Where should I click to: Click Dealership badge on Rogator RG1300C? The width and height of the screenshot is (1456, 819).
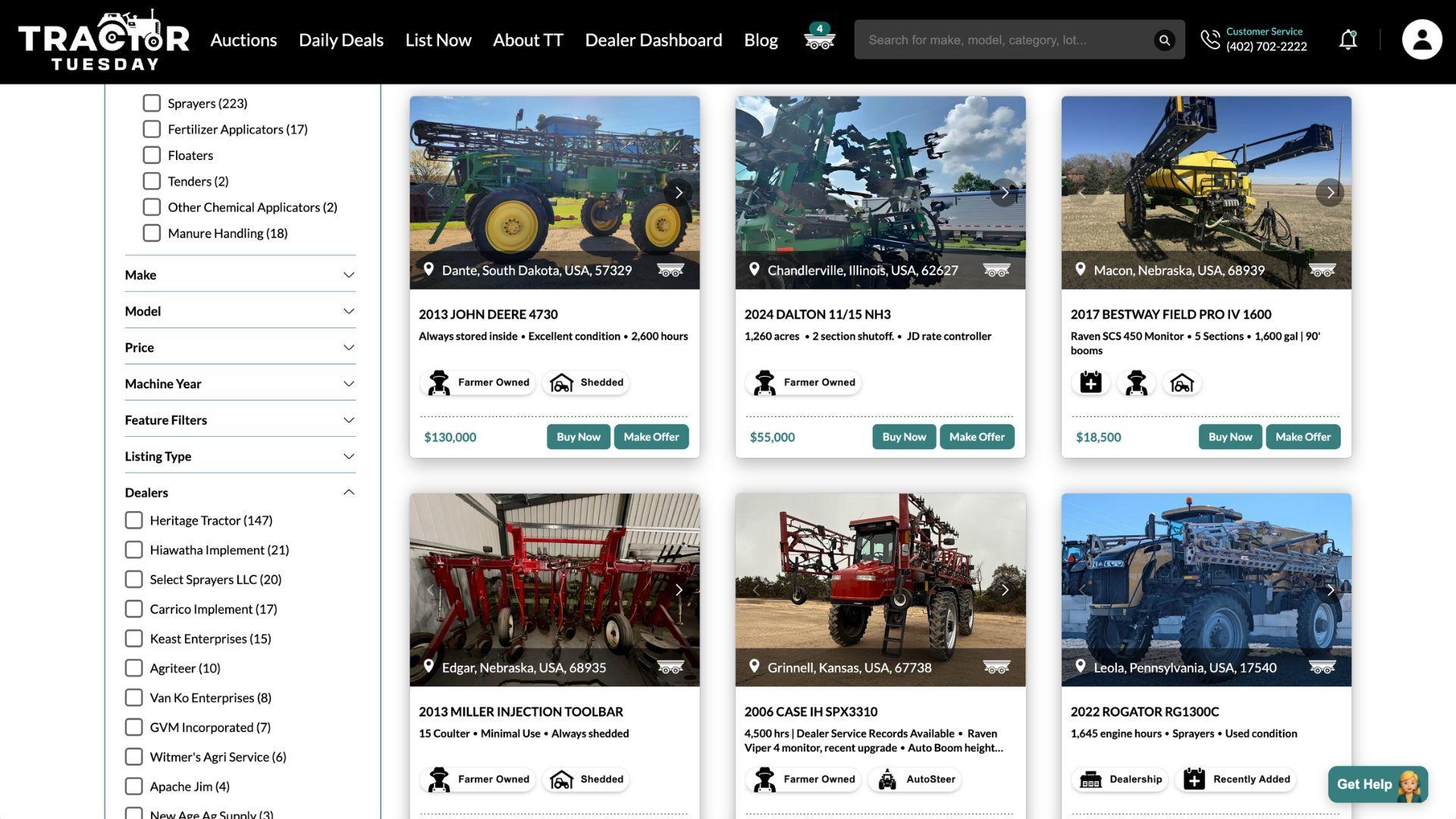coord(1120,780)
